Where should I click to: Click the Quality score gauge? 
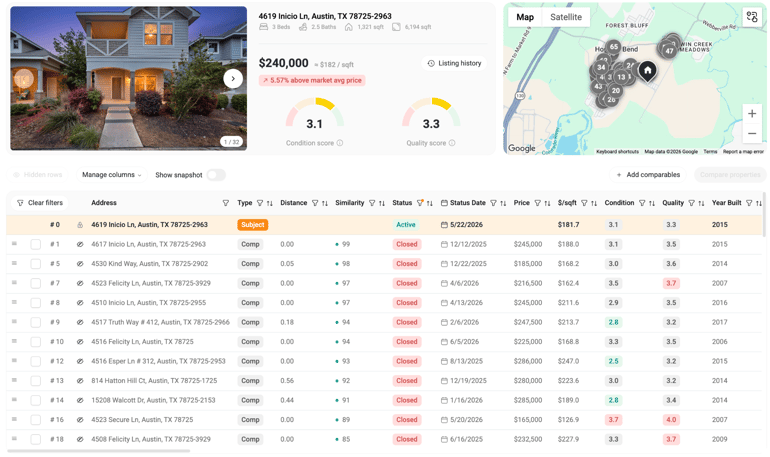point(431,113)
